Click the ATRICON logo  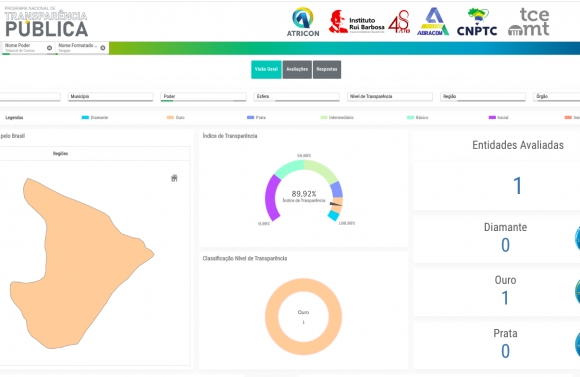[303, 22]
